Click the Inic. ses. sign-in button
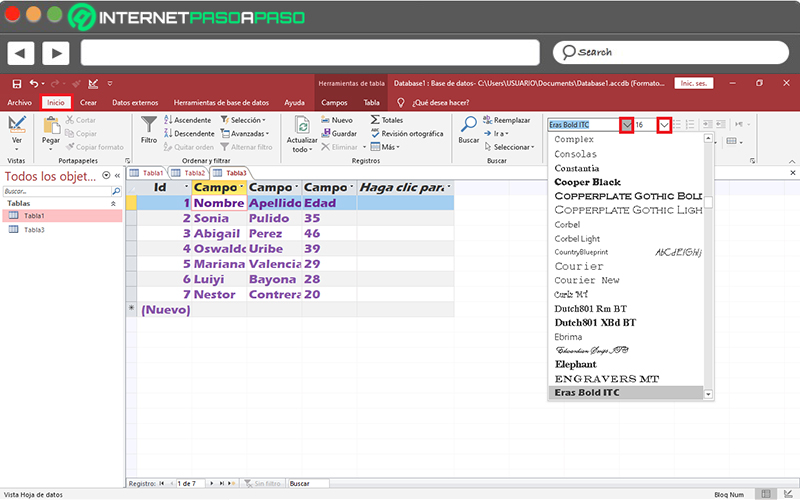 tap(693, 83)
